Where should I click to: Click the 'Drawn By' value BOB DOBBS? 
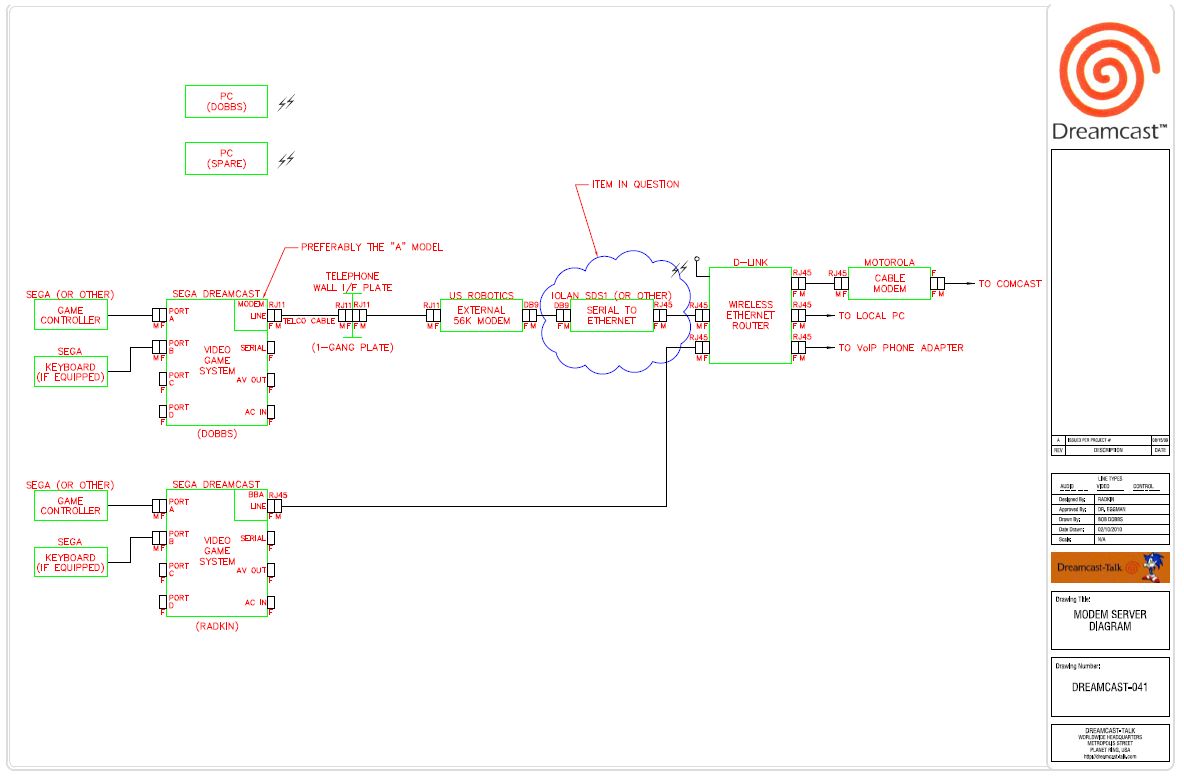1110,520
